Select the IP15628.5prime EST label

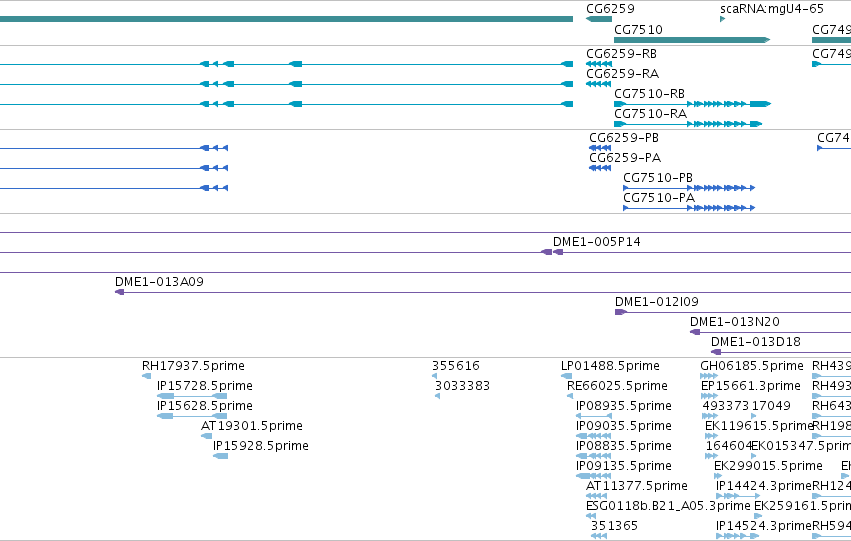point(205,406)
